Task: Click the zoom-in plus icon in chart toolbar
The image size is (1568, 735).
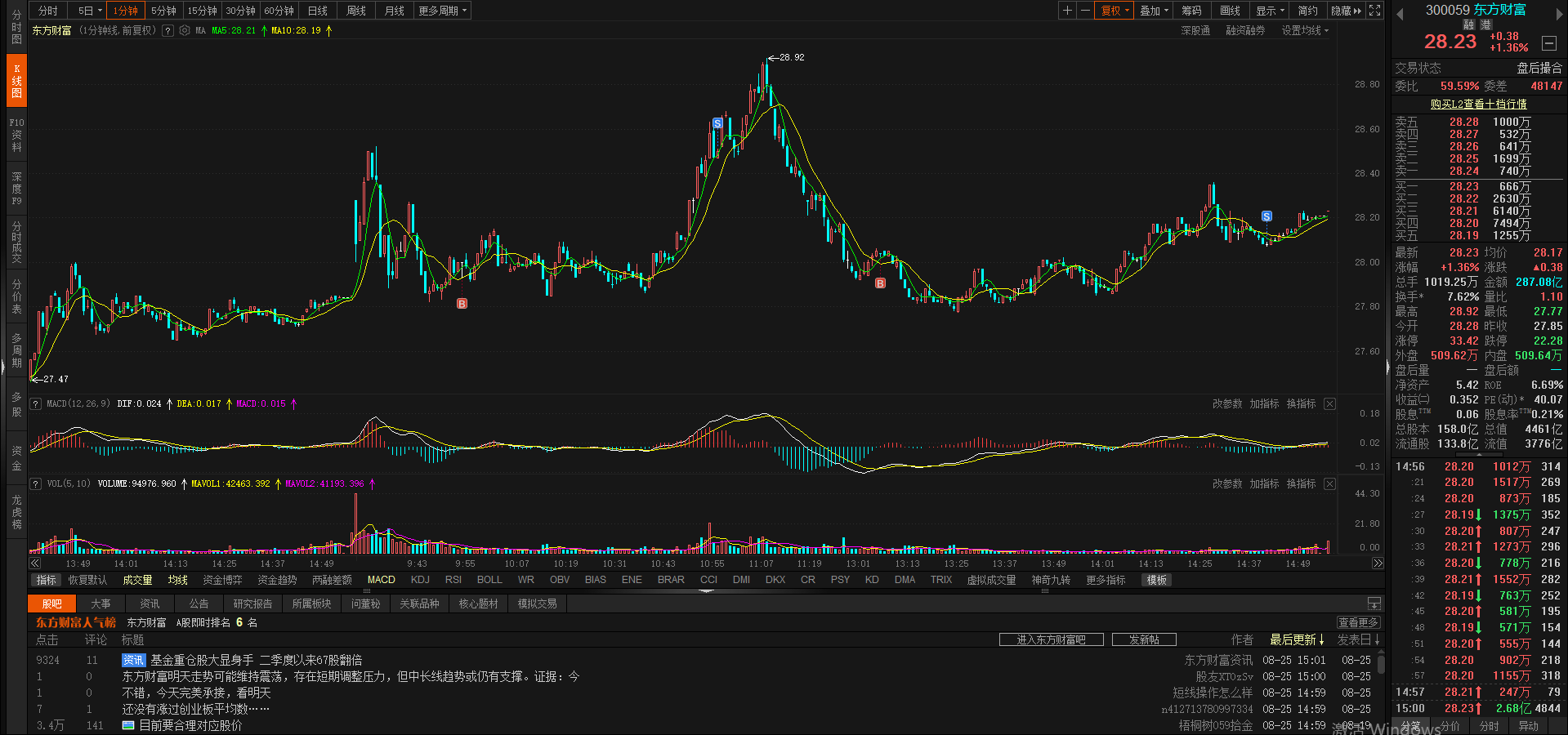Action: coord(1067,11)
